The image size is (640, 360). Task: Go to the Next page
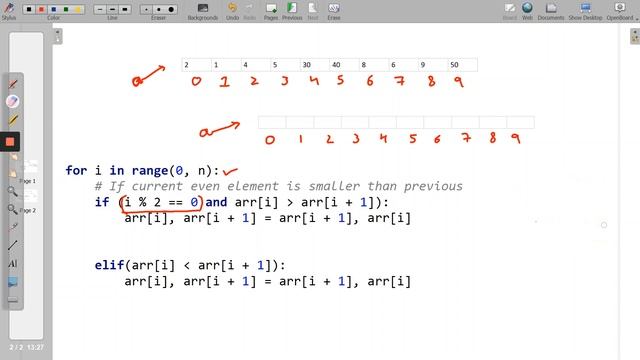(x=312, y=11)
